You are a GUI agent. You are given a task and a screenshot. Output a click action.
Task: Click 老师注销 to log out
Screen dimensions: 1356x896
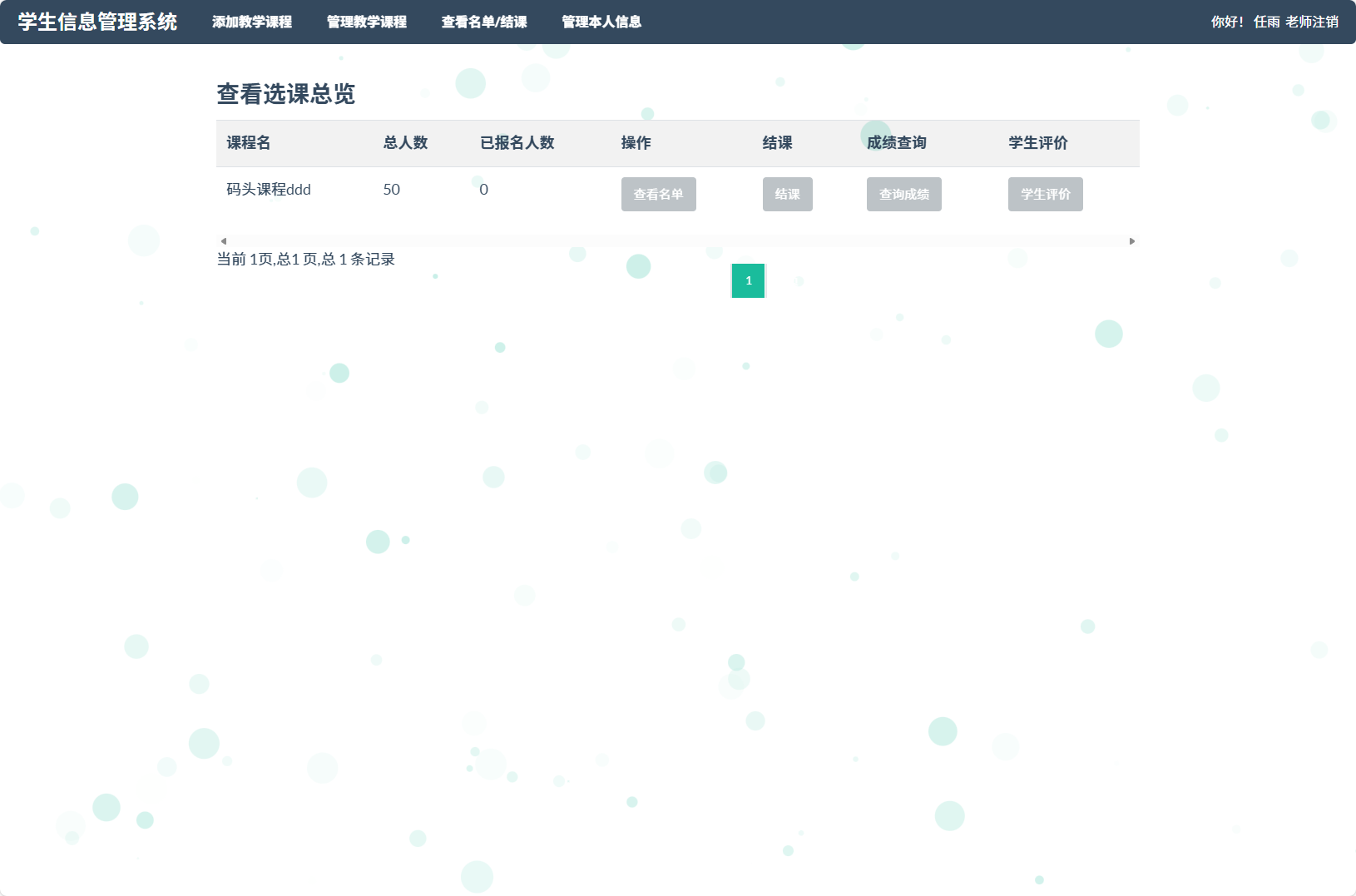coord(1313,22)
